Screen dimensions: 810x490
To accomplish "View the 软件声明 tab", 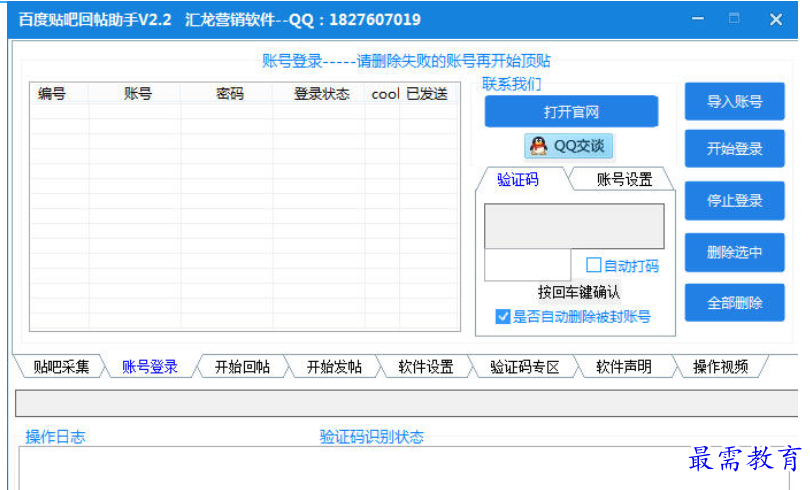I will pyautogui.click(x=624, y=367).
